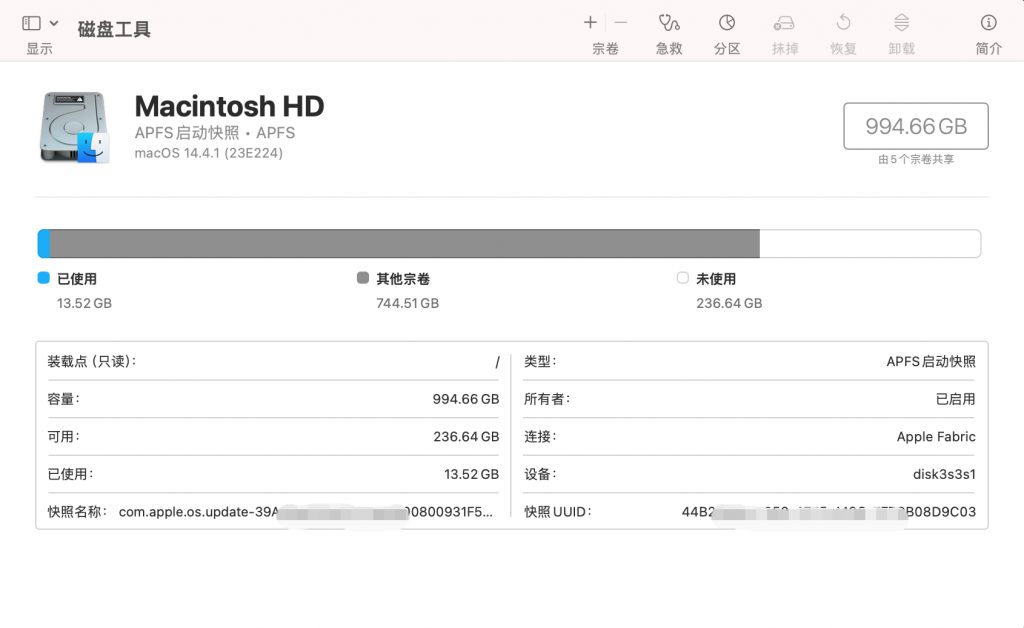Screen dimensions: 1024x628
Task: Click the white 未使用 legend swatch
Action: [x=682, y=279]
